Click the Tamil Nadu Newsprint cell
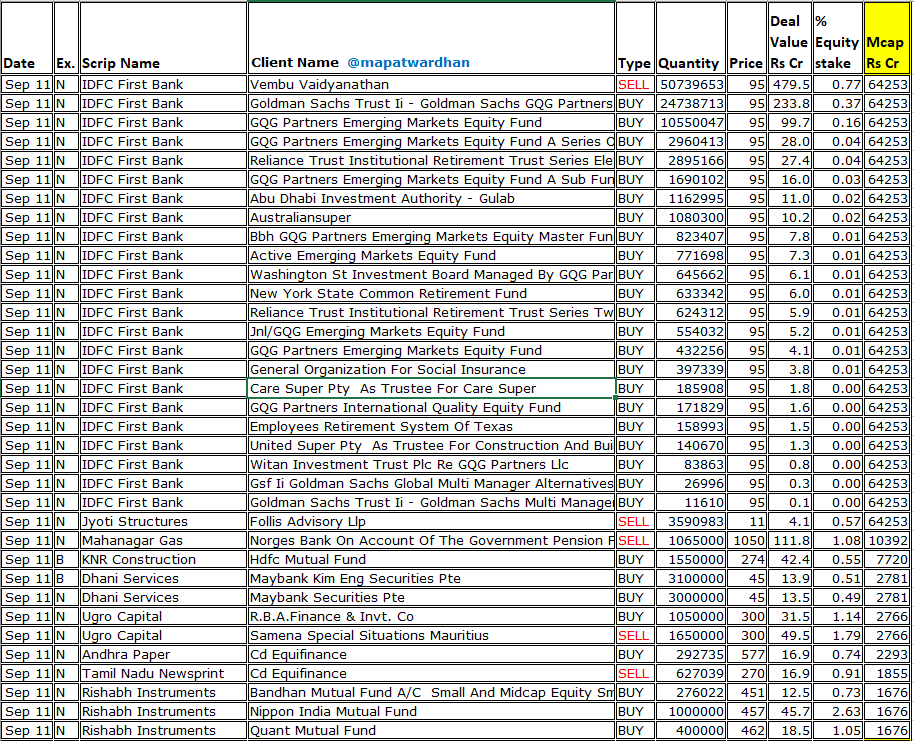 (x=163, y=674)
